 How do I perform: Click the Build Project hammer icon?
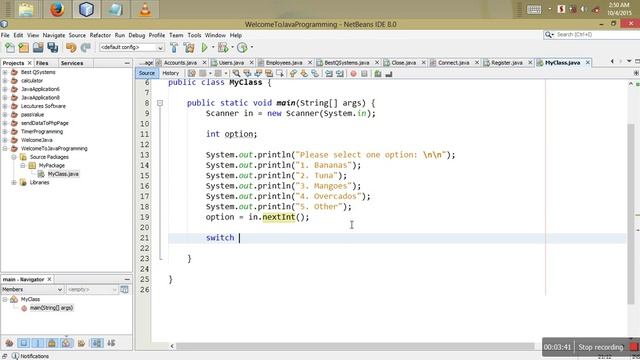pyautogui.click(x=174, y=48)
